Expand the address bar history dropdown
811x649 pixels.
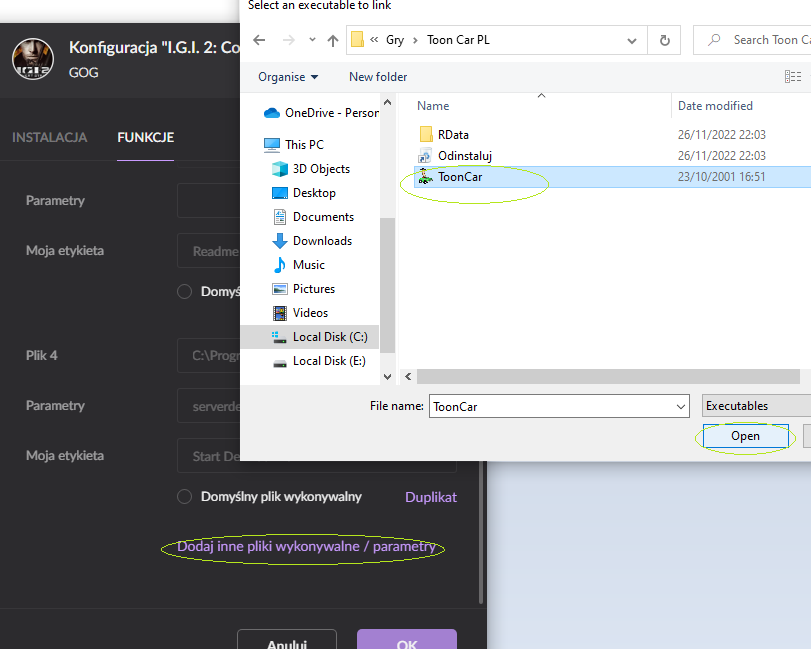pyautogui.click(x=632, y=40)
